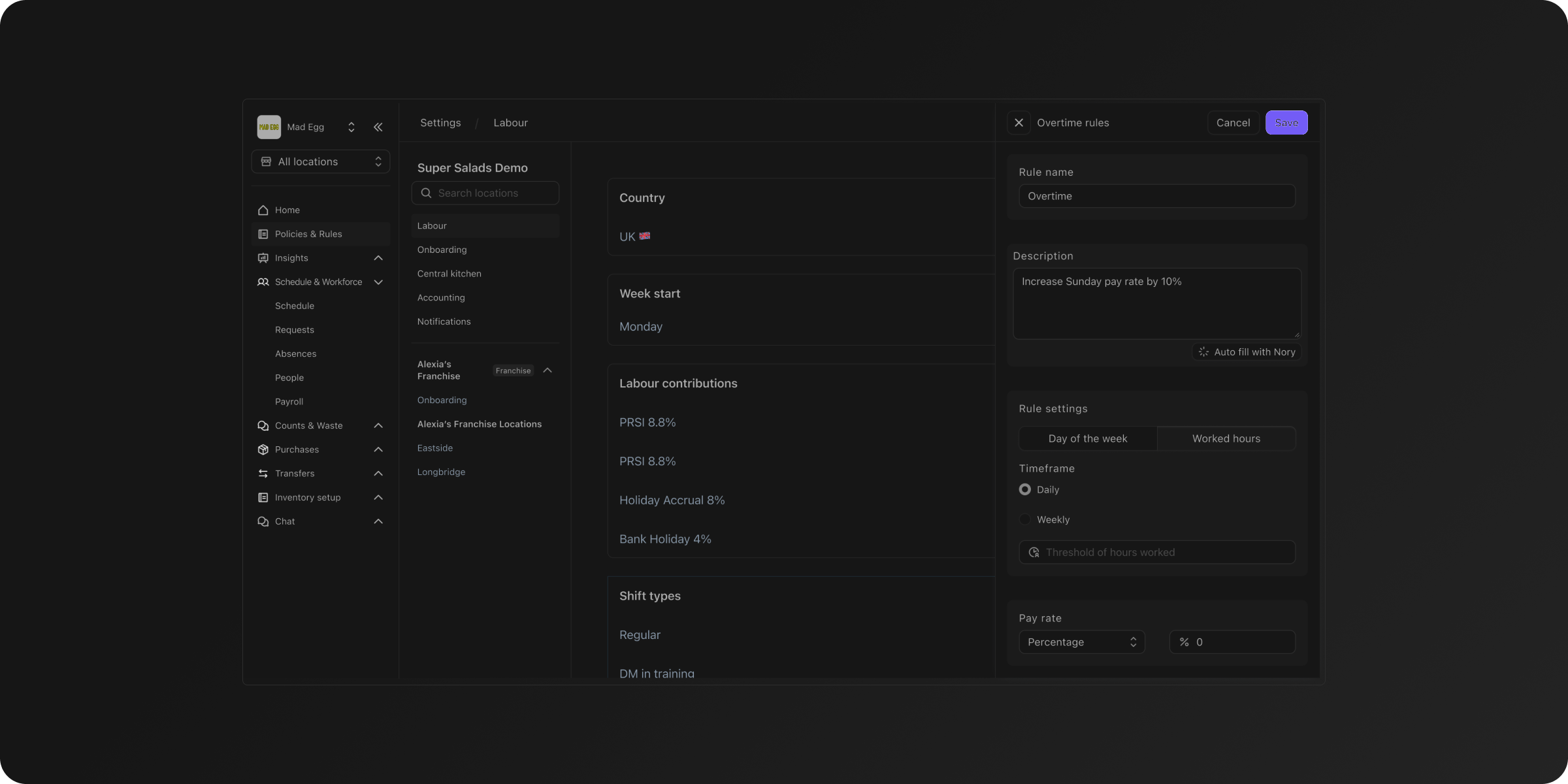Open Central kitchen settings tab
Image resolution: width=1568 pixels, height=784 pixels.
[x=449, y=274]
